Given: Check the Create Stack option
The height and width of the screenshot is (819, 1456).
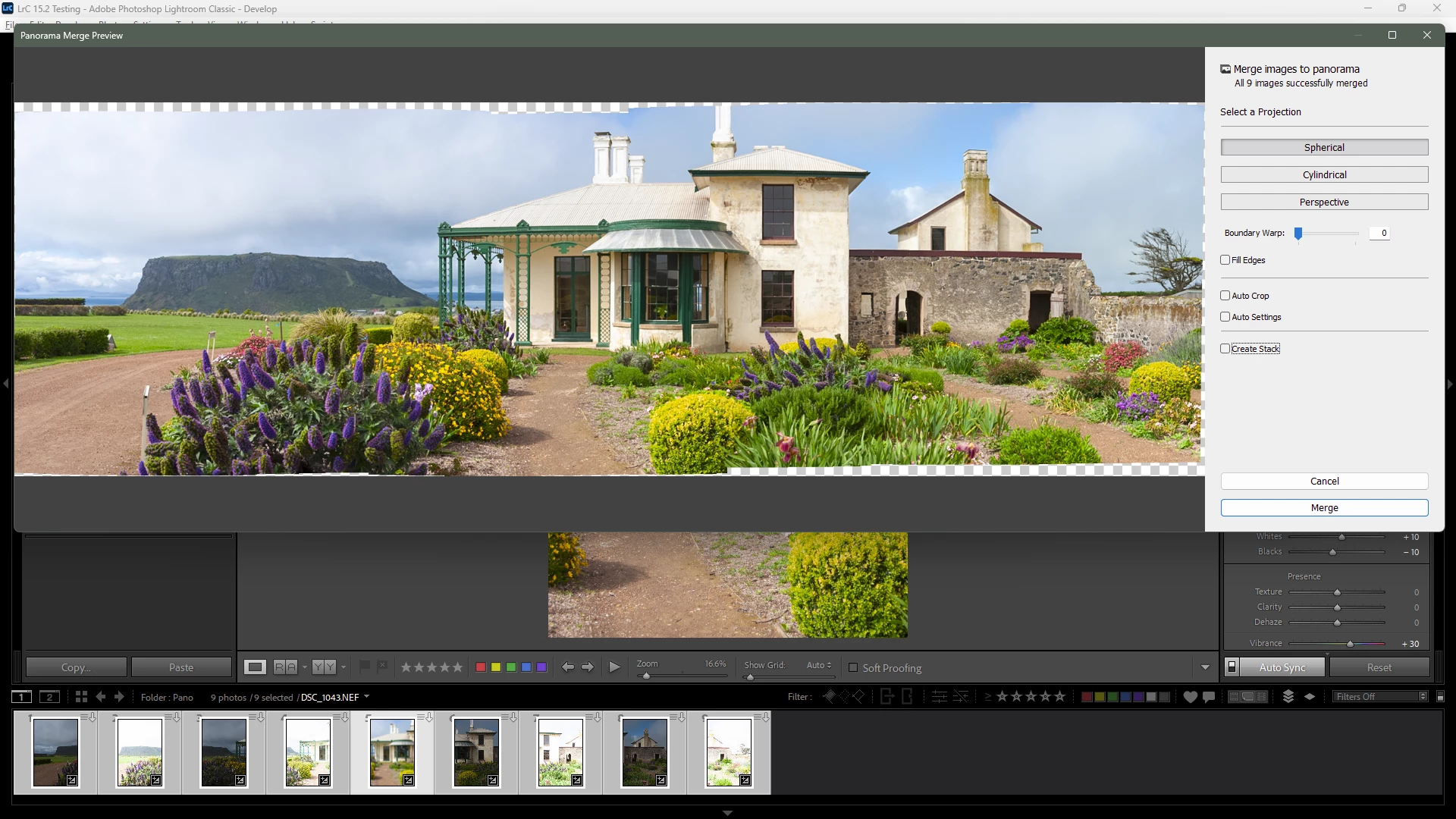Looking at the screenshot, I should (x=1225, y=349).
